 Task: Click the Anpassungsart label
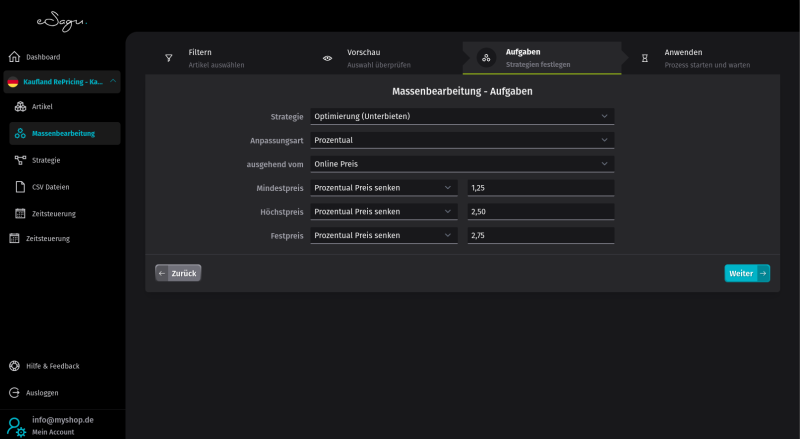(277, 140)
